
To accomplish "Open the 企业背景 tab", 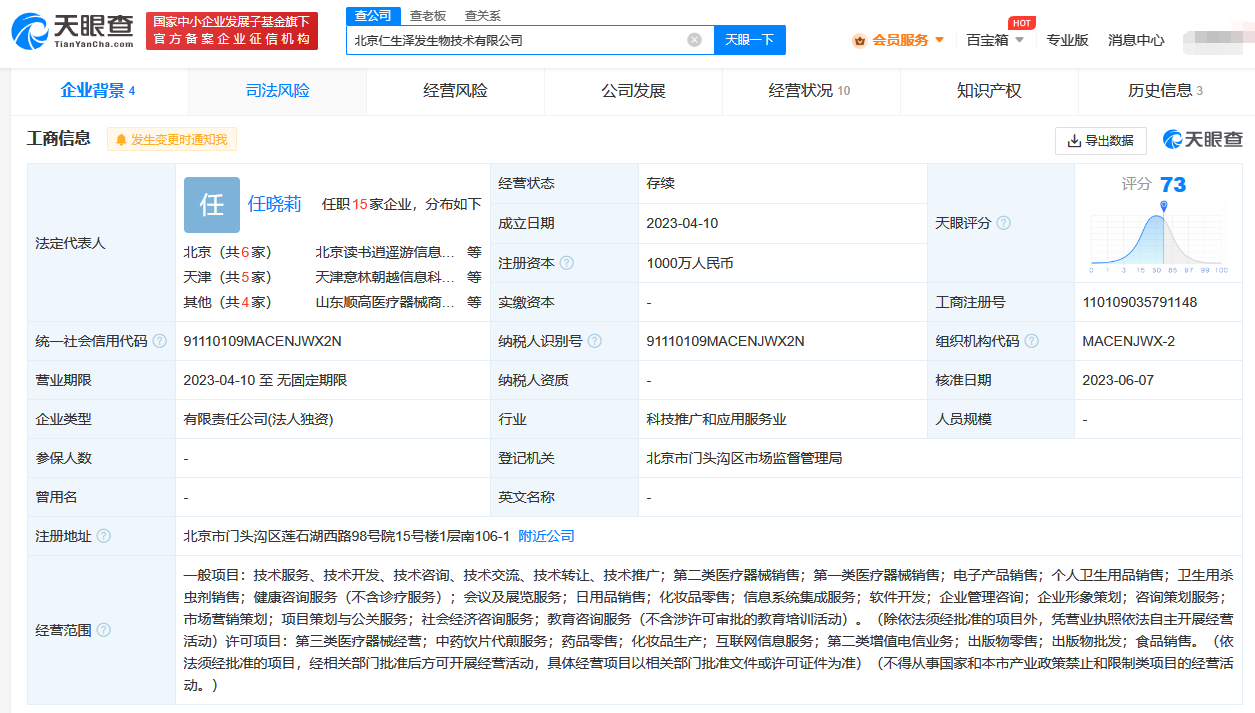I will click(x=98, y=91).
